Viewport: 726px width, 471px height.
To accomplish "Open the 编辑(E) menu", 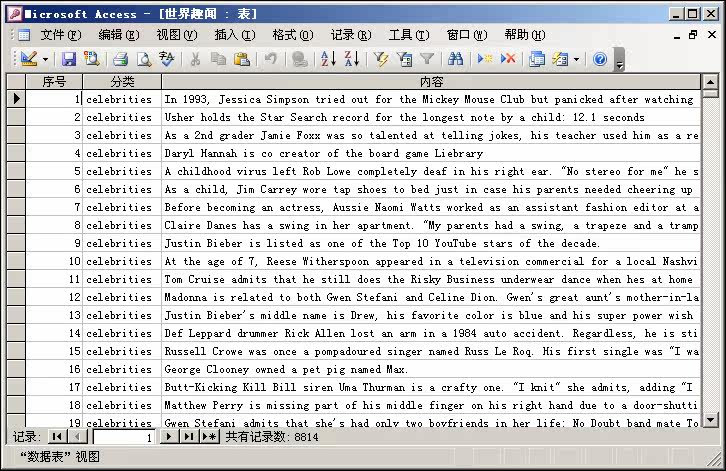I will (119, 35).
